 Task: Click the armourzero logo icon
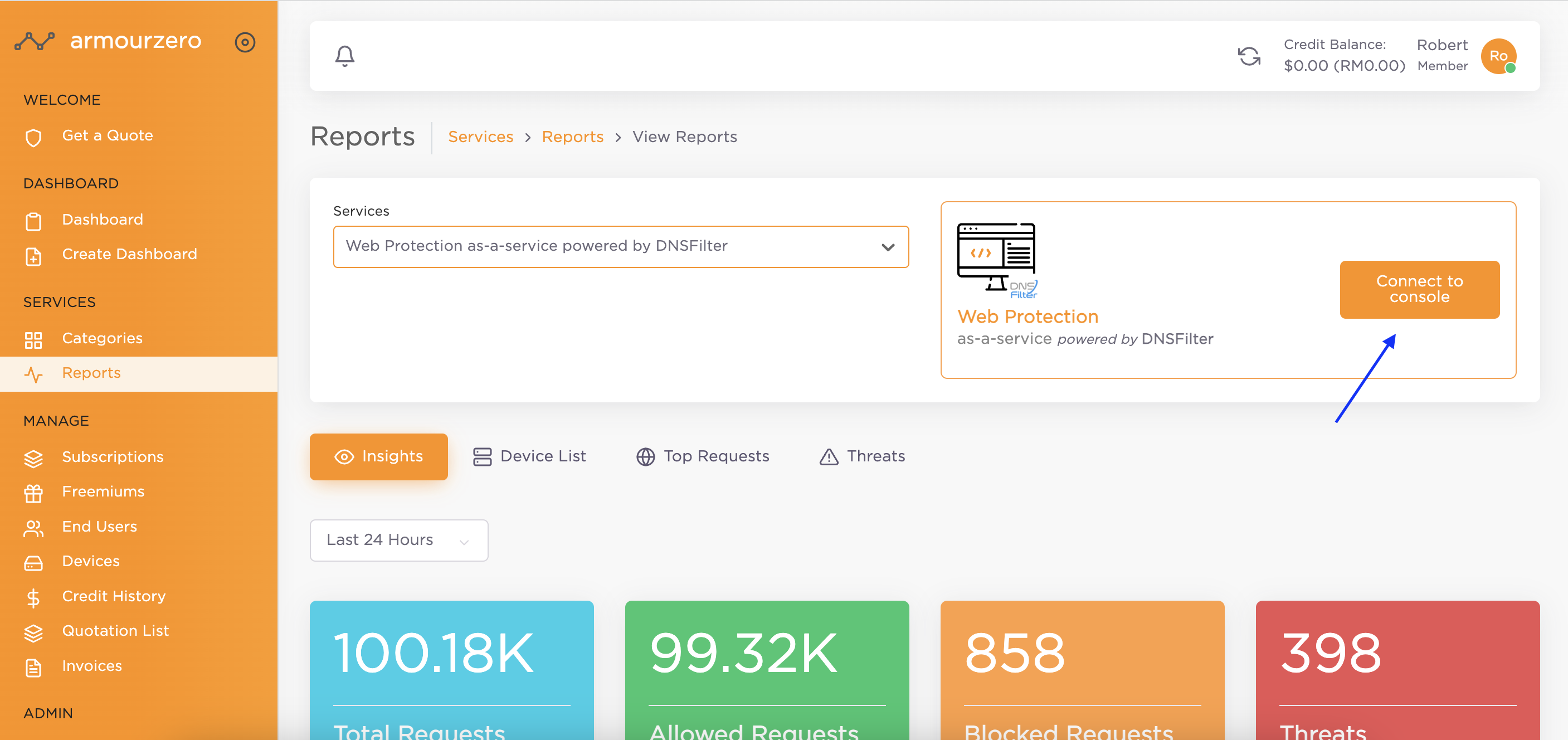34,41
